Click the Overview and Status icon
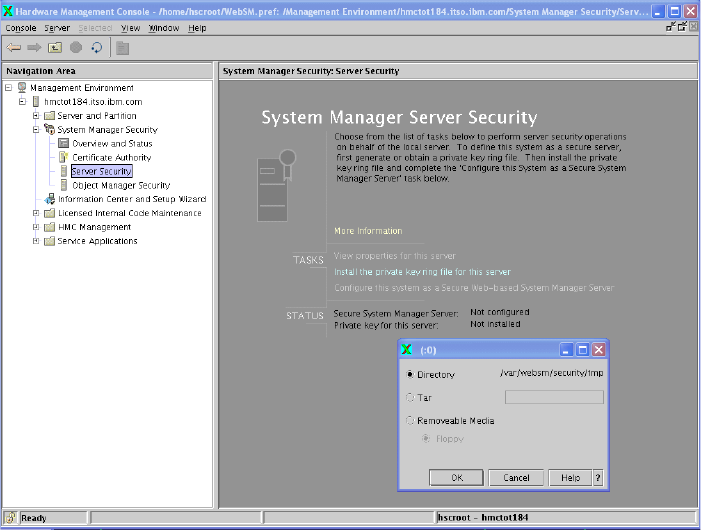Screen dimensions: 701x530 (64, 143)
